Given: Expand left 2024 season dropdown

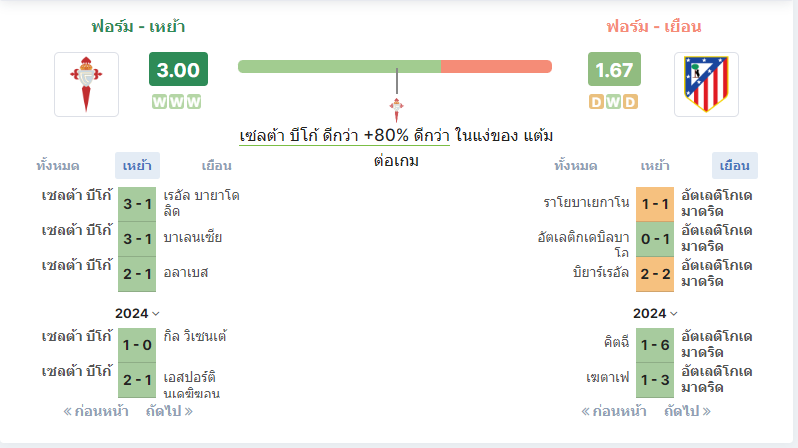Looking at the screenshot, I should tap(137, 313).
